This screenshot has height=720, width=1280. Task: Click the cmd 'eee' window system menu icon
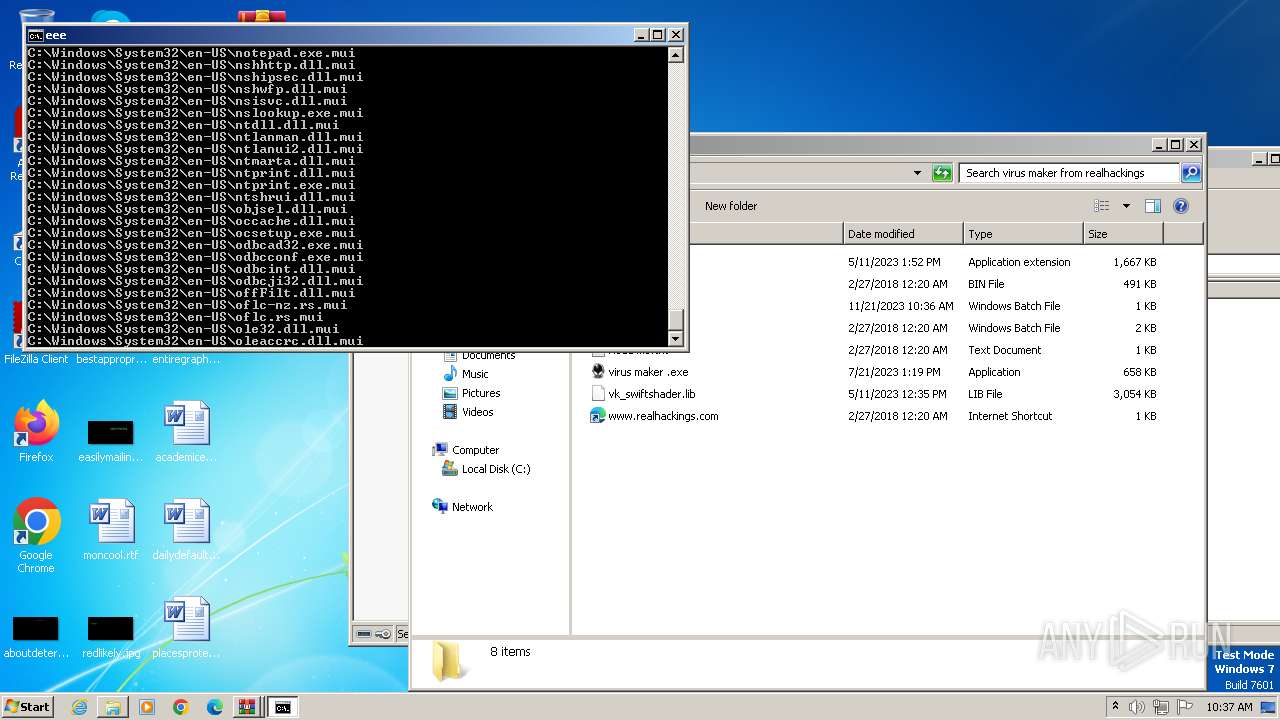(x=35, y=35)
